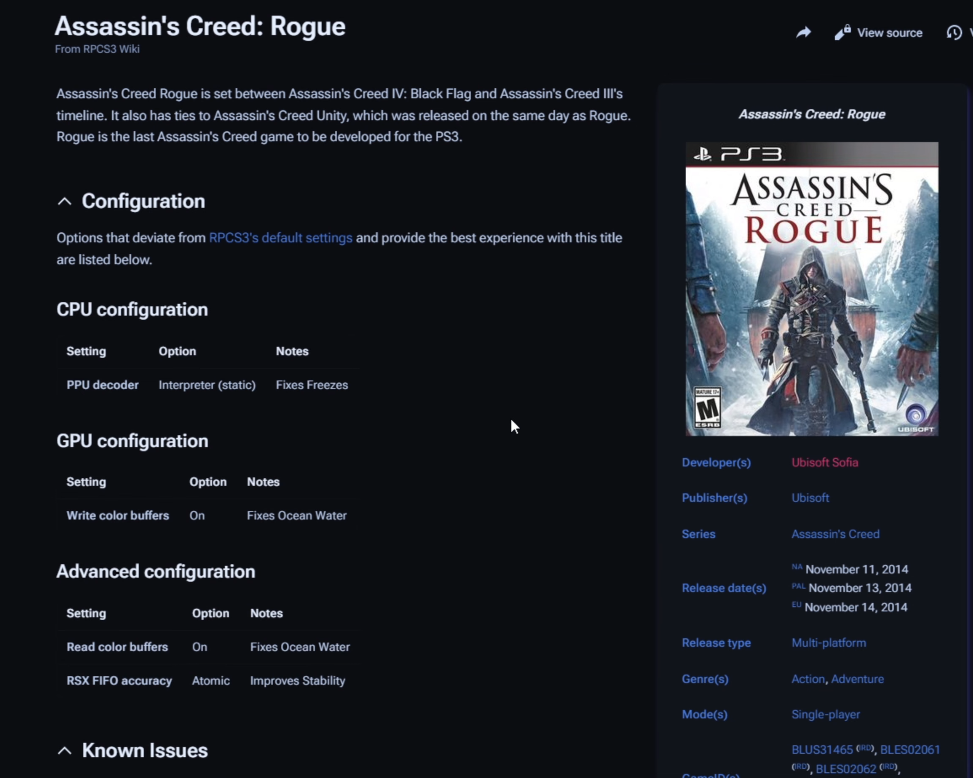
Task: Select the Fixes Freezes note cell
Action: click(312, 385)
